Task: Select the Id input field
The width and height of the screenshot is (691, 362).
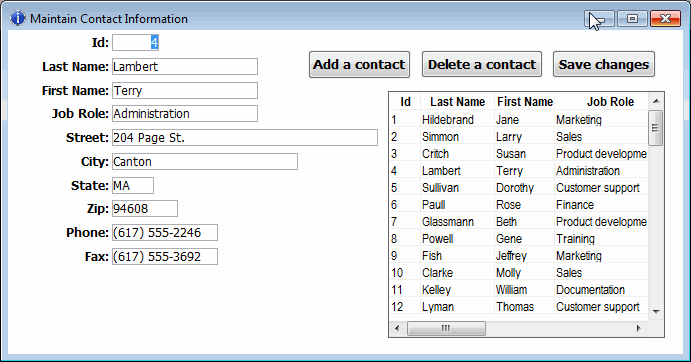Action: 135,43
